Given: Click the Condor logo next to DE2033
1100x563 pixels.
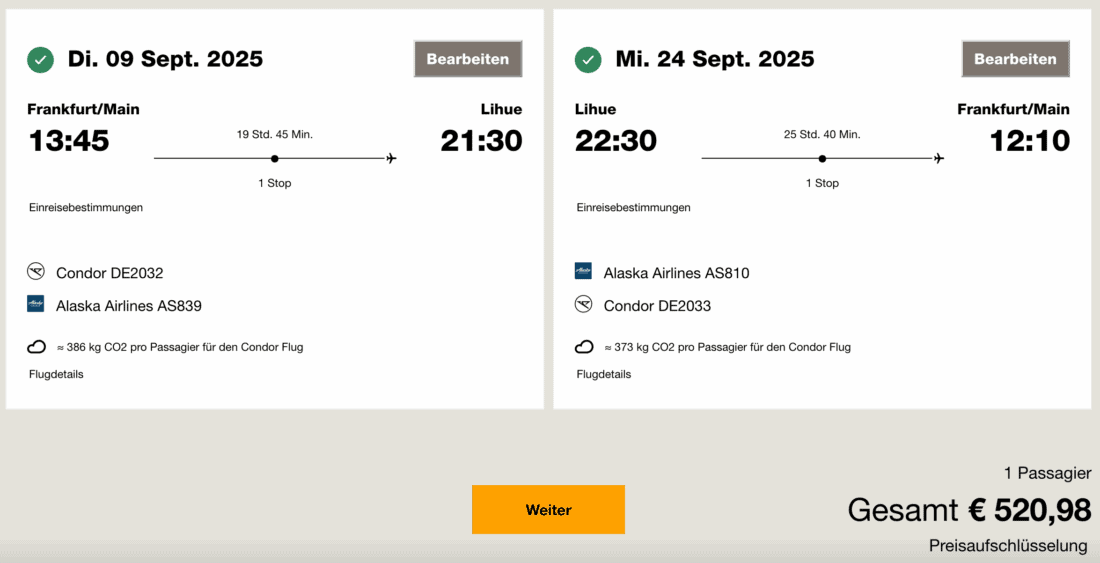Looking at the screenshot, I should (584, 304).
